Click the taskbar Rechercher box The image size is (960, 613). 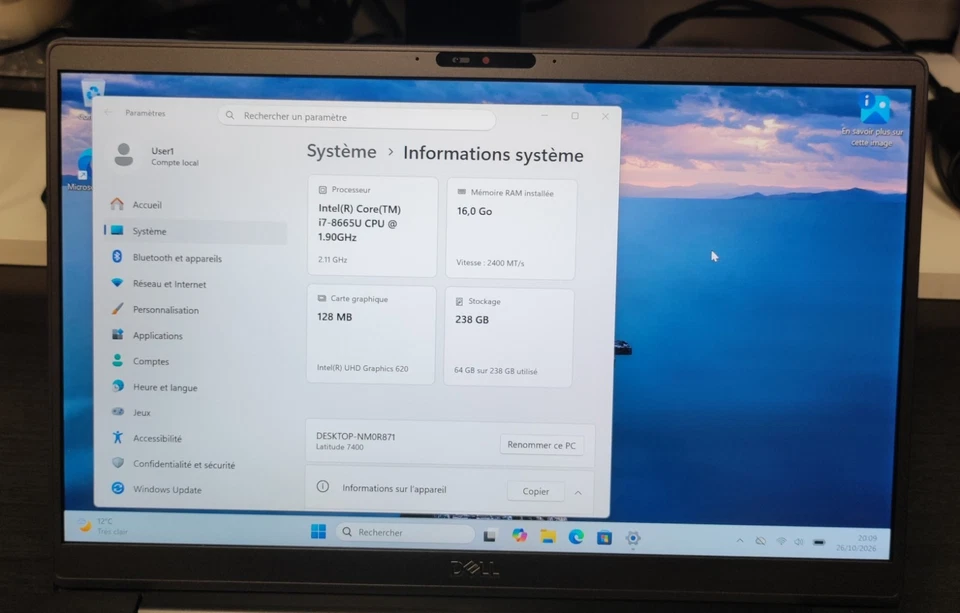point(405,533)
